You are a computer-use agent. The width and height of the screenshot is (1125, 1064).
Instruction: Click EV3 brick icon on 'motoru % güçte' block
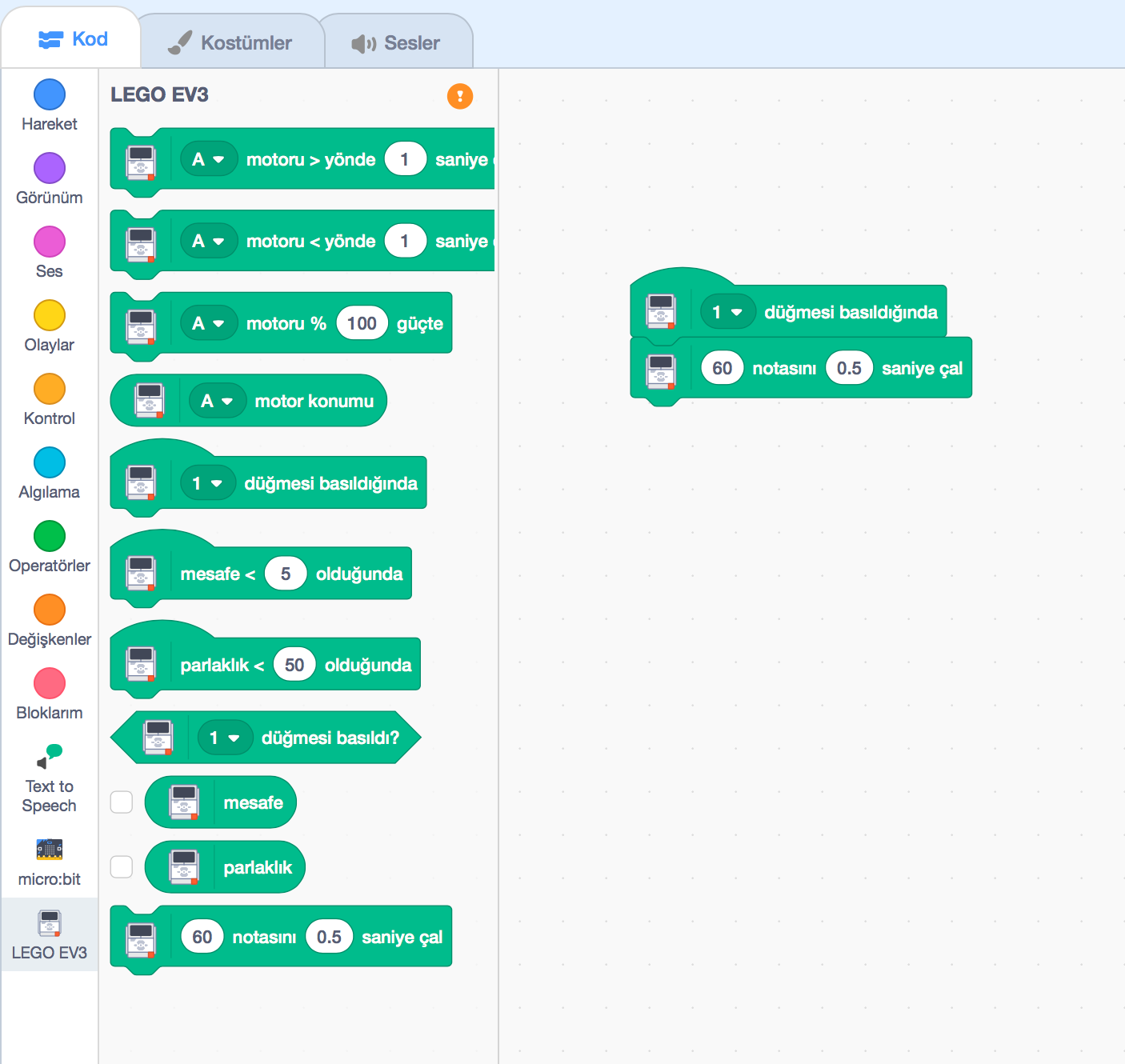(x=141, y=326)
